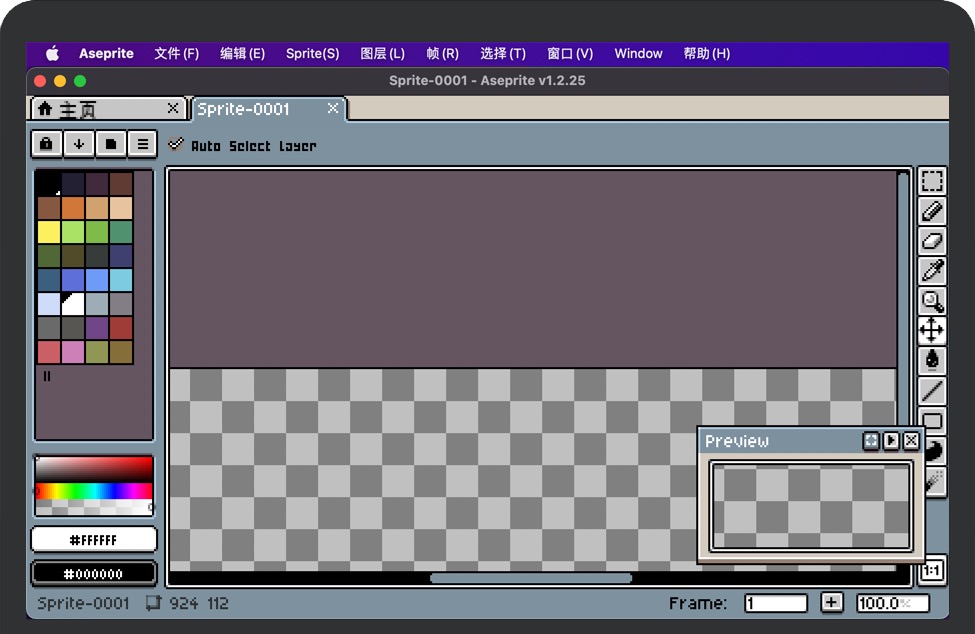Open the 图层 (L) menu
Image resolution: width=975 pixels, height=634 pixels.
tap(382, 53)
